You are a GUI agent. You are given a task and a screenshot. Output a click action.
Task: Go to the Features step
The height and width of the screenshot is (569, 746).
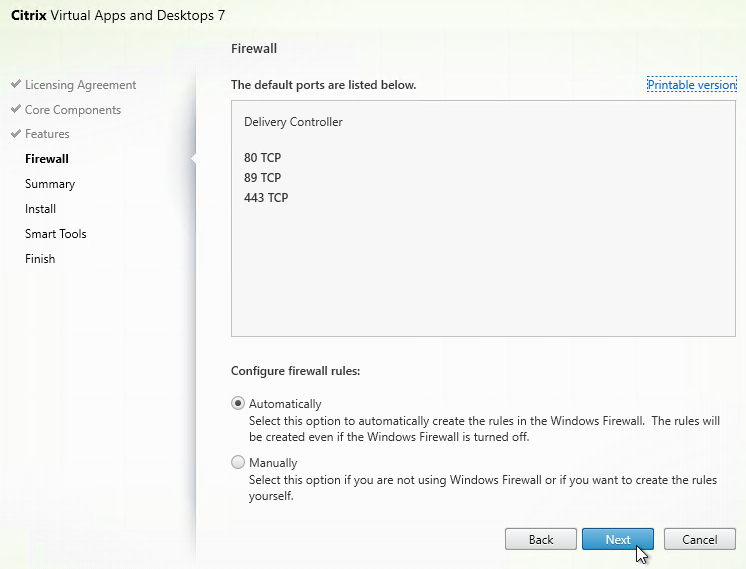coord(47,134)
